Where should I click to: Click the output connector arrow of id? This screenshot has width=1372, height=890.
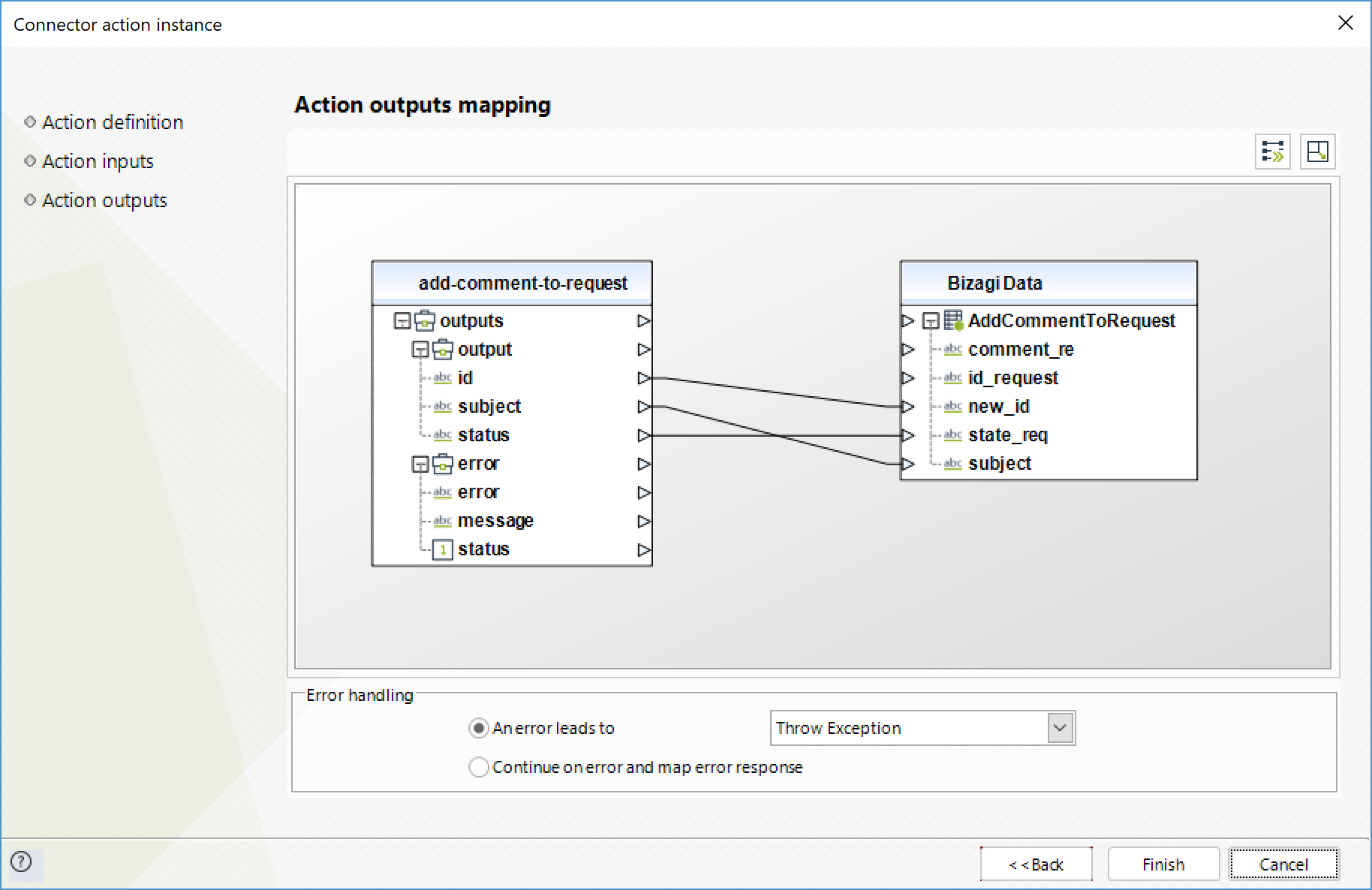click(x=644, y=377)
